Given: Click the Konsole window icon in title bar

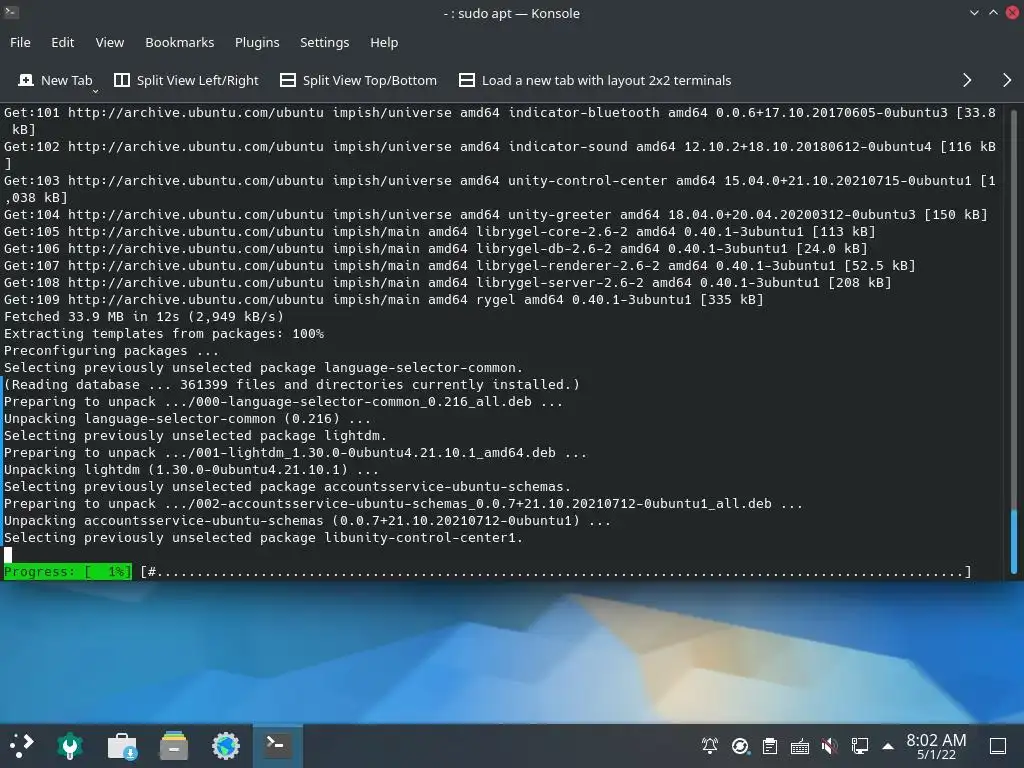Looking at the screenshot, I should coord(11,12).
